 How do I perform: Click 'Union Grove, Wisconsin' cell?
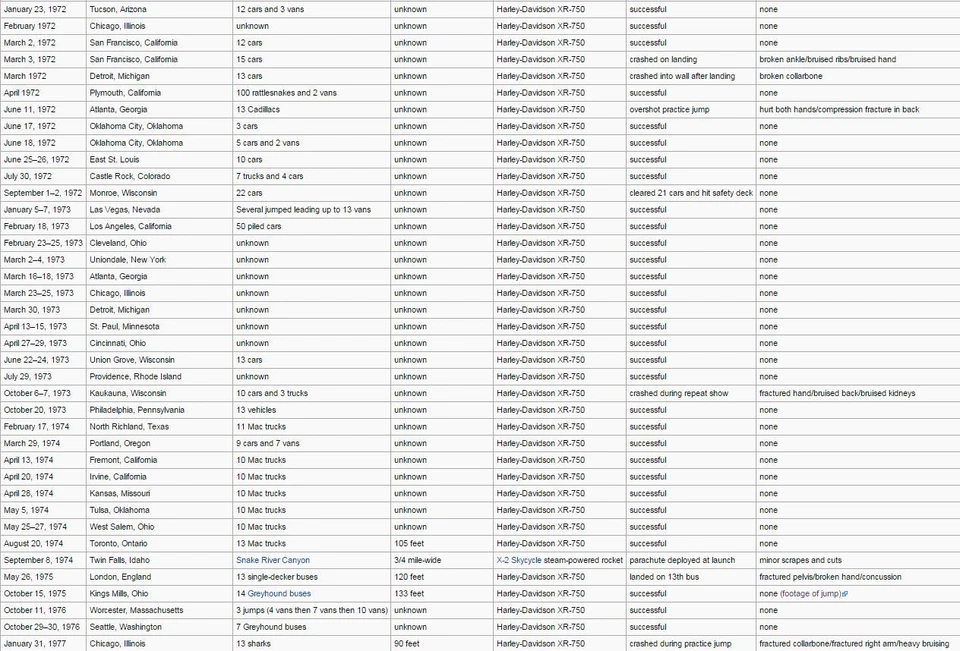click(x=159, y=360)
